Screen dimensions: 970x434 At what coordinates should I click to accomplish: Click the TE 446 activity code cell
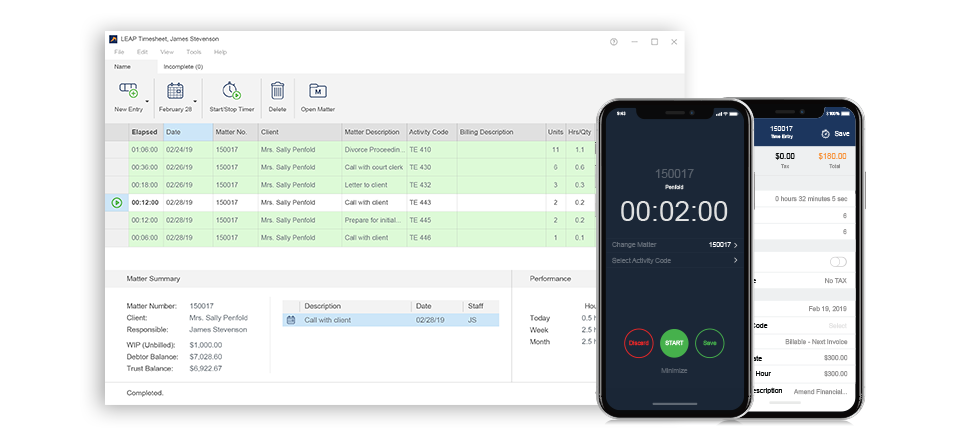(432, 237)
